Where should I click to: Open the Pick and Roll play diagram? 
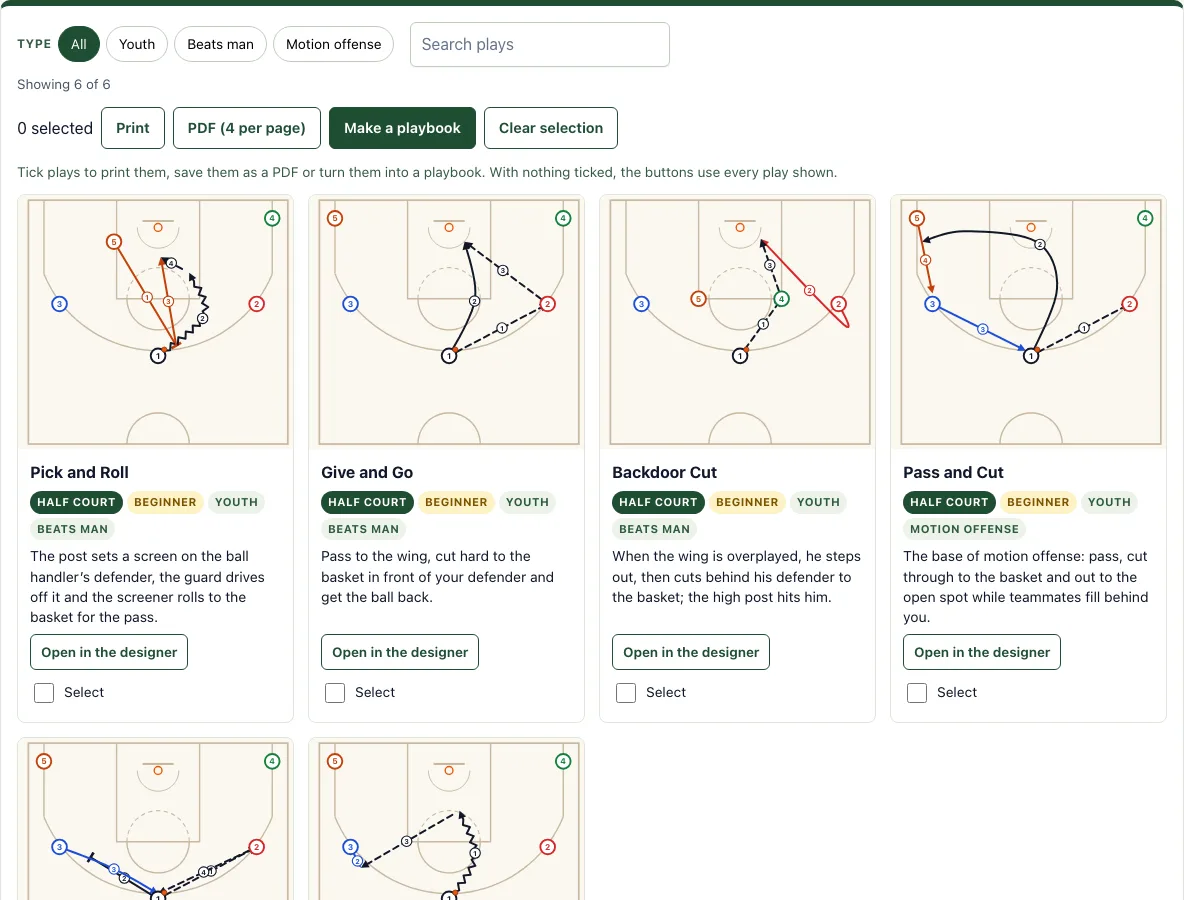pos(158,322)
